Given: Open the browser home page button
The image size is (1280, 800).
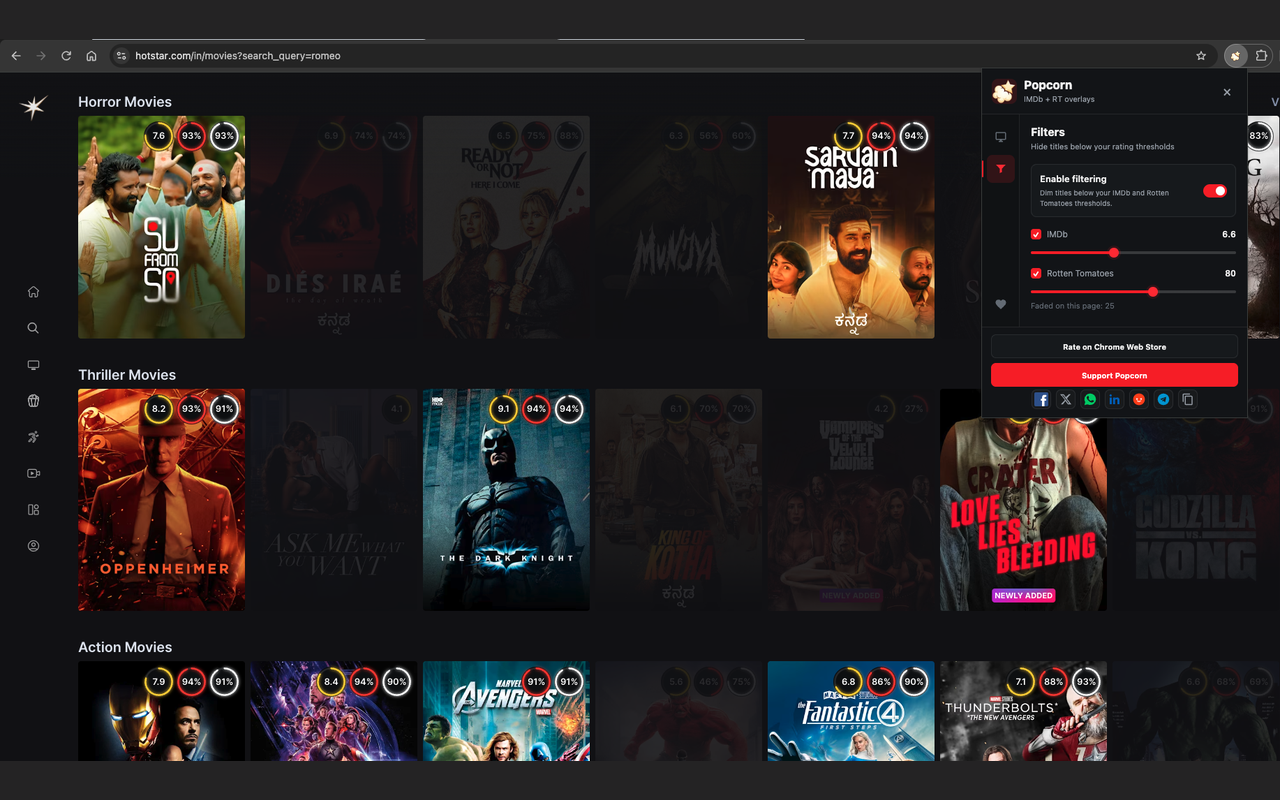Looking at the screenshot, I should pos(91,56).
